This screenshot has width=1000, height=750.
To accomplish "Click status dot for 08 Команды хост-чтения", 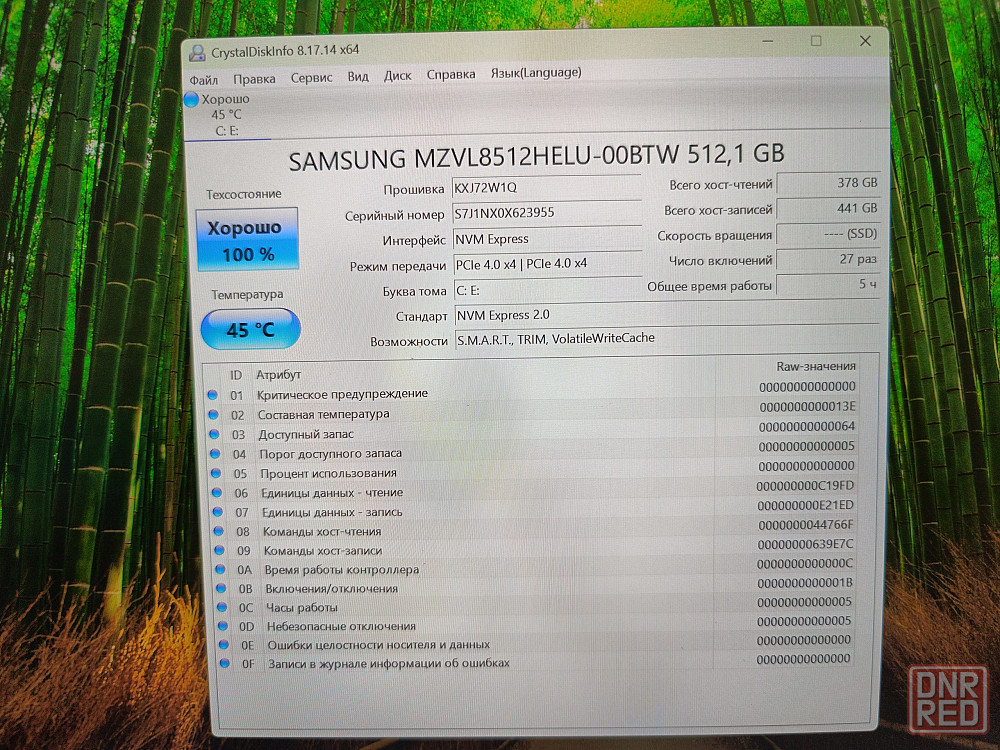I will coord(219,531).
